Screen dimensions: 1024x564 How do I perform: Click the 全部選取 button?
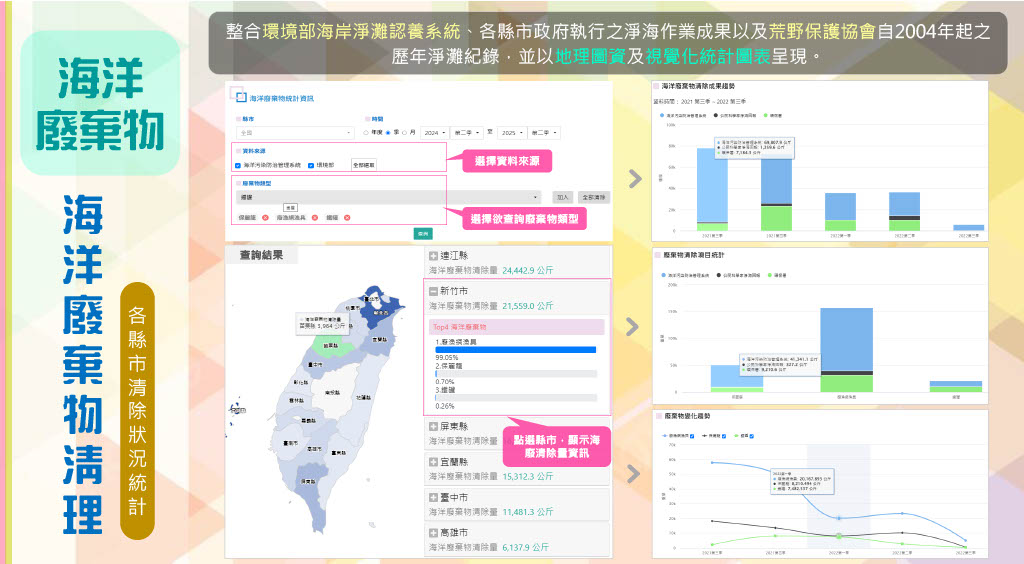click(364, 165)
